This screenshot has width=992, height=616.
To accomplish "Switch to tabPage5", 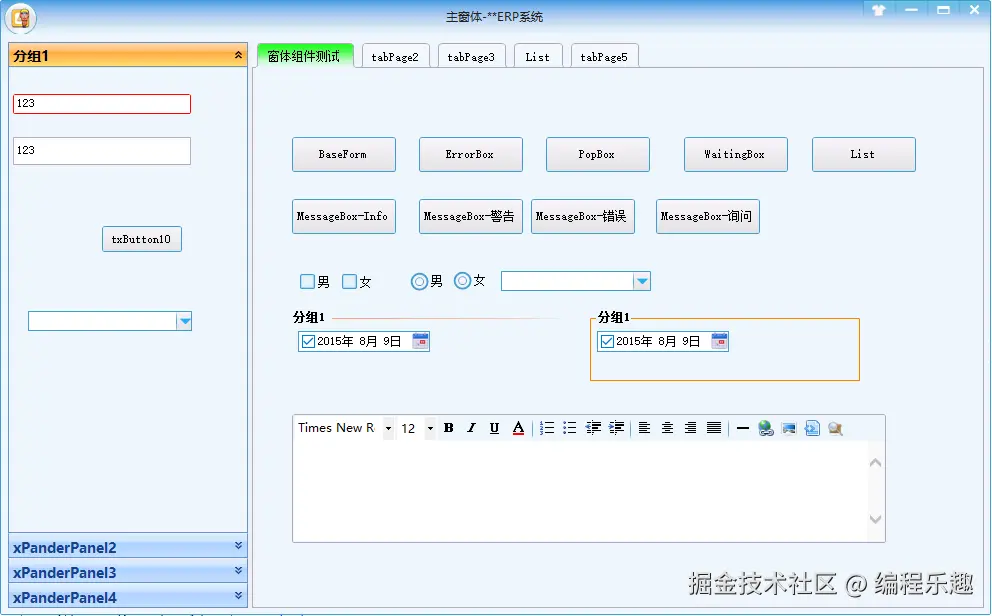I will coord(604,56).
